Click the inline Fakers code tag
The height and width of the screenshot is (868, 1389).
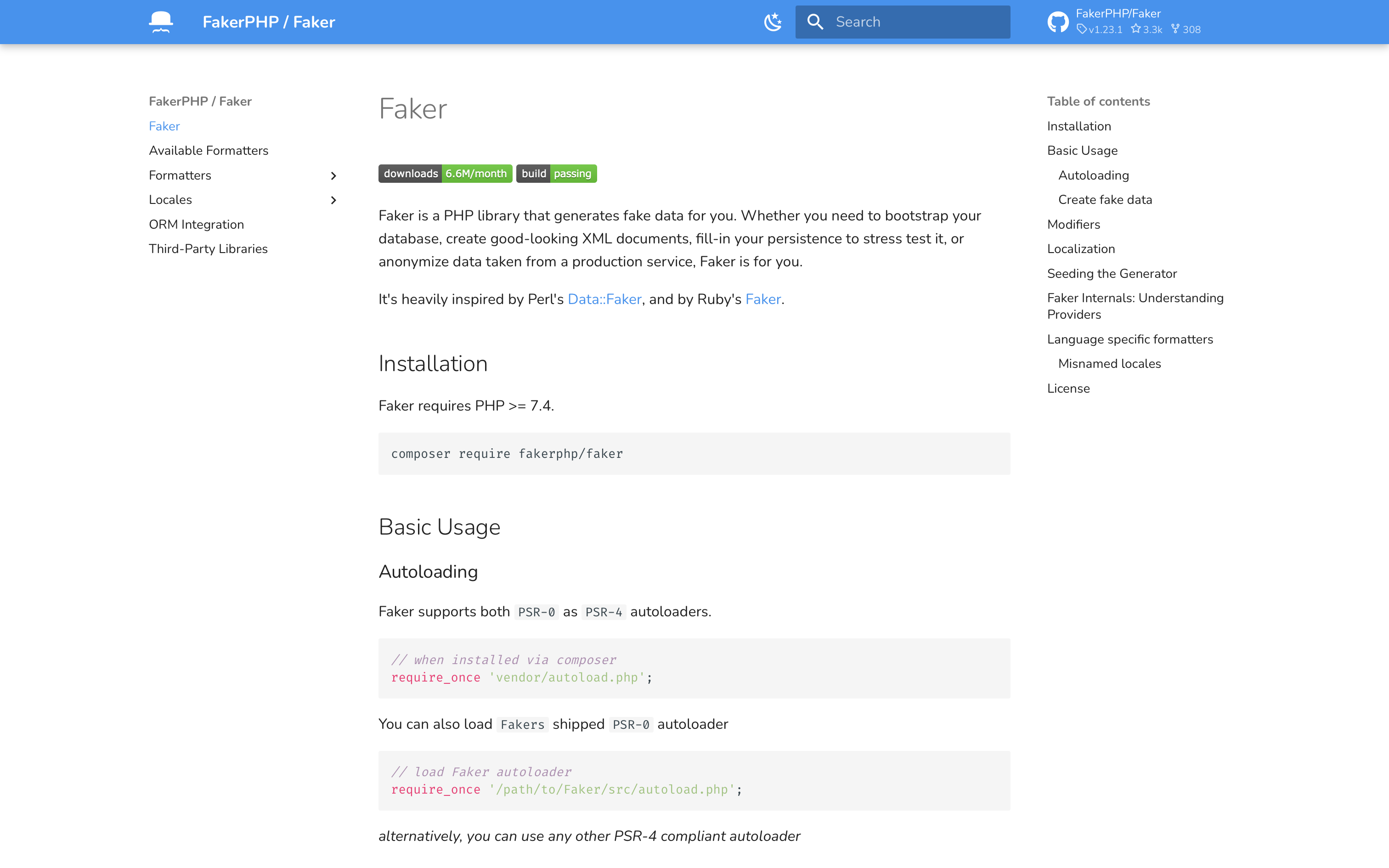[x=522, y=725]
